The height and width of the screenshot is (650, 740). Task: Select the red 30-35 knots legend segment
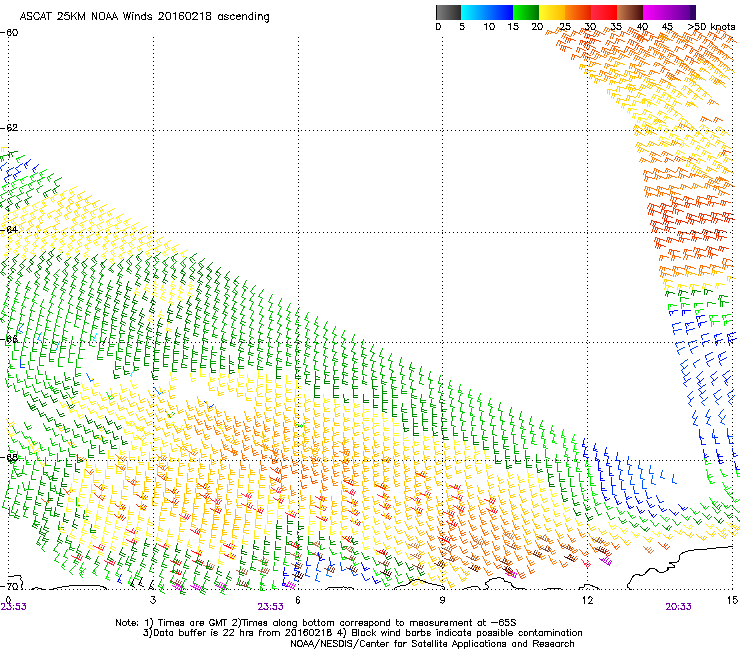point(604,12)
